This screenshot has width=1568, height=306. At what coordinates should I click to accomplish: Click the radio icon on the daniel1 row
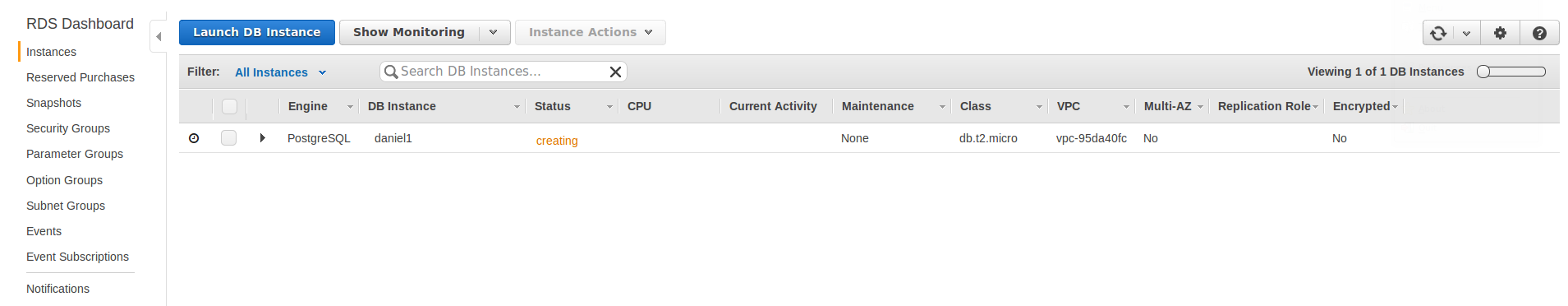point(194,138)
